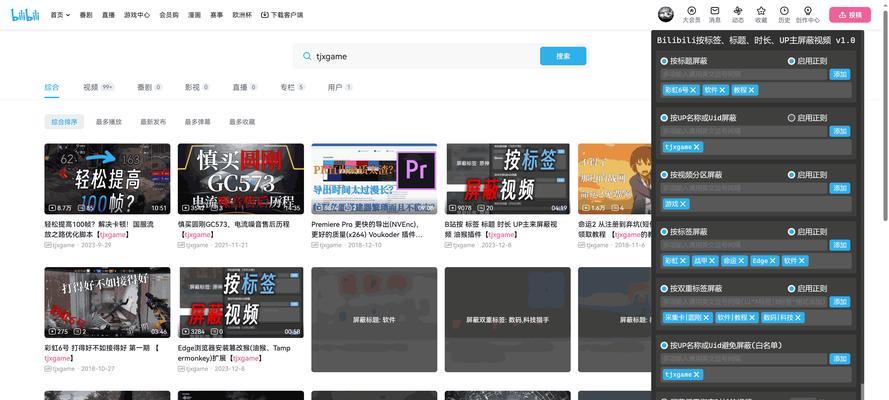Click the bilibili logo
Viewport: 889px width, 400px height.
[x=25, y=15]
